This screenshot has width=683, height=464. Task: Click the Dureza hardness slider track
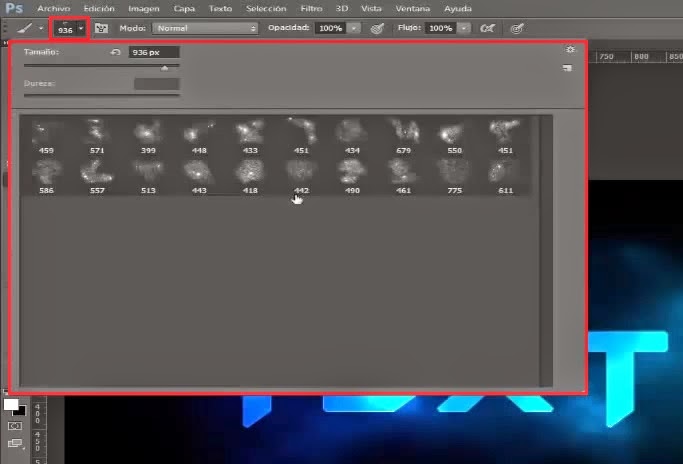pos(101,95)
